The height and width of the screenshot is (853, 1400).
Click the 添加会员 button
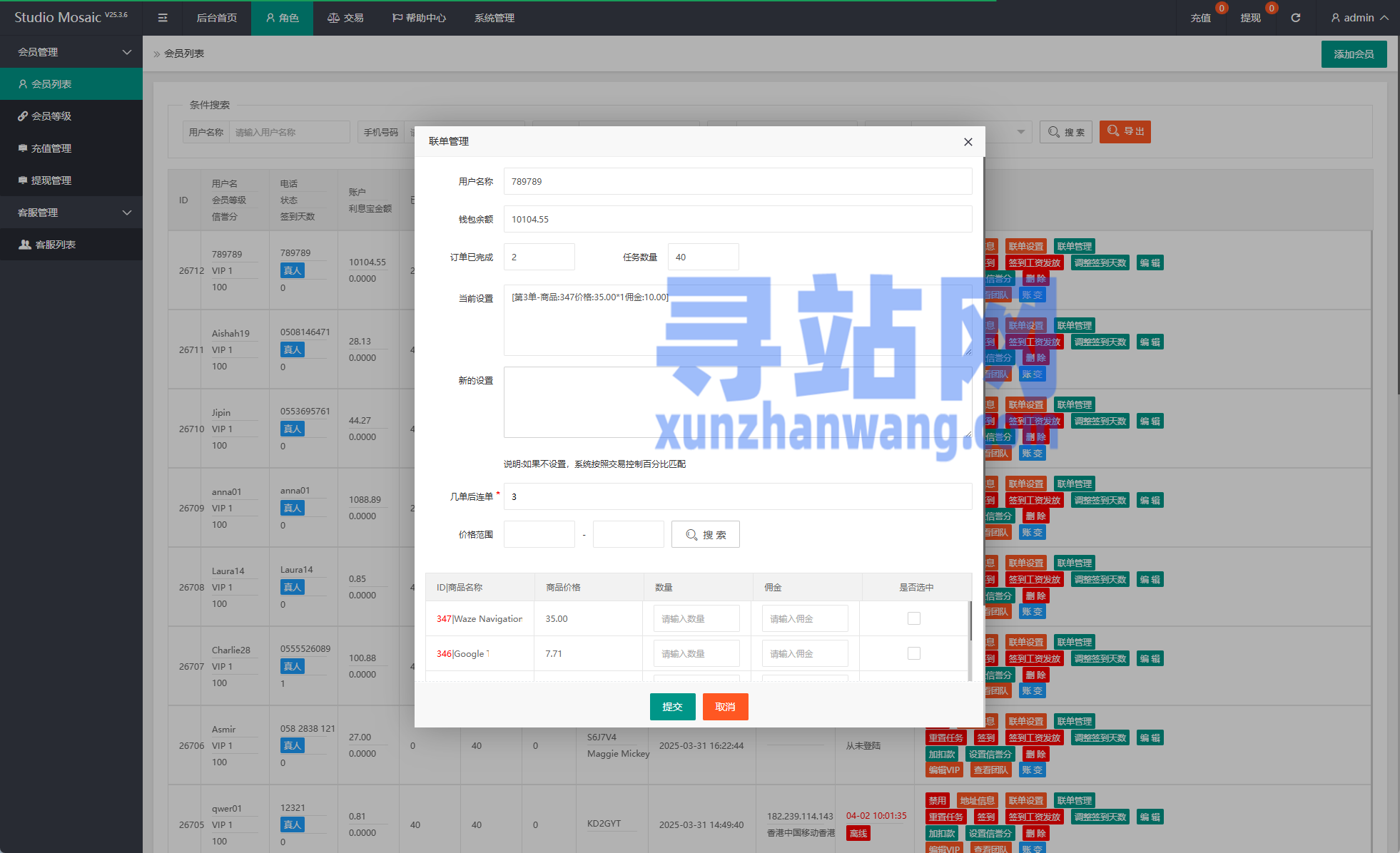click(x=1354, y=54)
